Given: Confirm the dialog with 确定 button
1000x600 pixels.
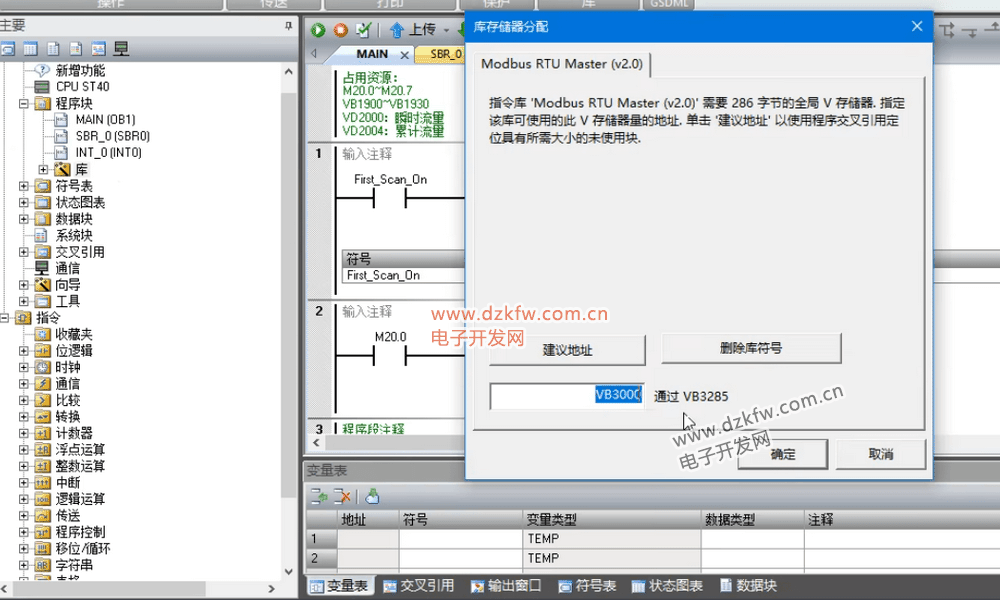Looking at the screenshot, I should (x=783, y=454).
